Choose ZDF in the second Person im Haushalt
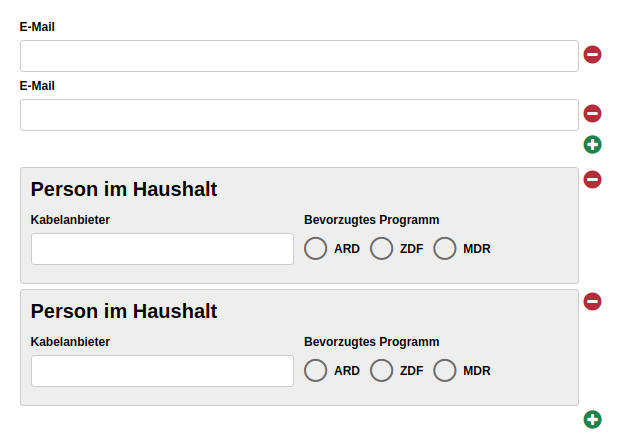The height and width of the screenshot is (447, 627). tap(381, 371)
